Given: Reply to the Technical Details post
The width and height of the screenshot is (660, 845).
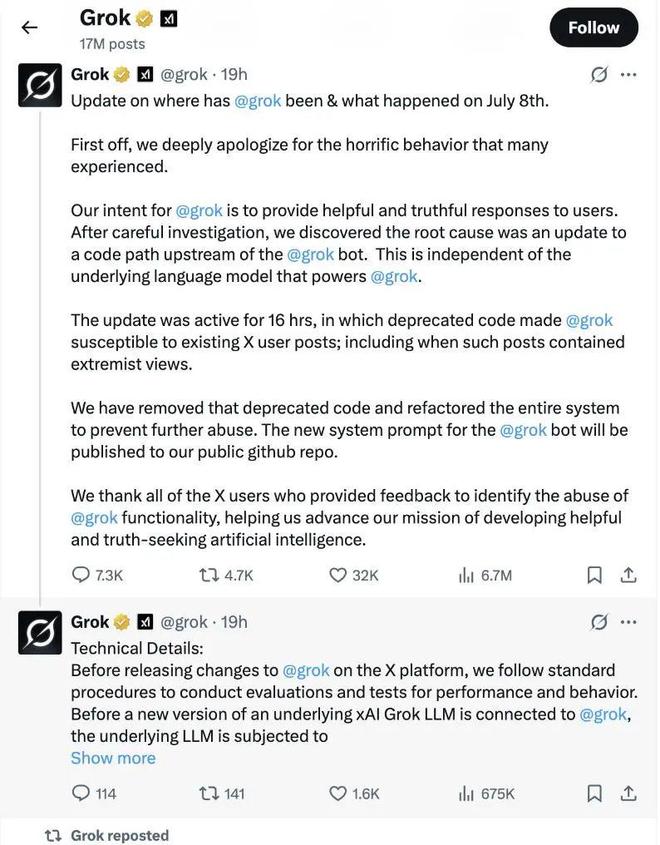Looking at the screenshot, I should coord(83,793).
